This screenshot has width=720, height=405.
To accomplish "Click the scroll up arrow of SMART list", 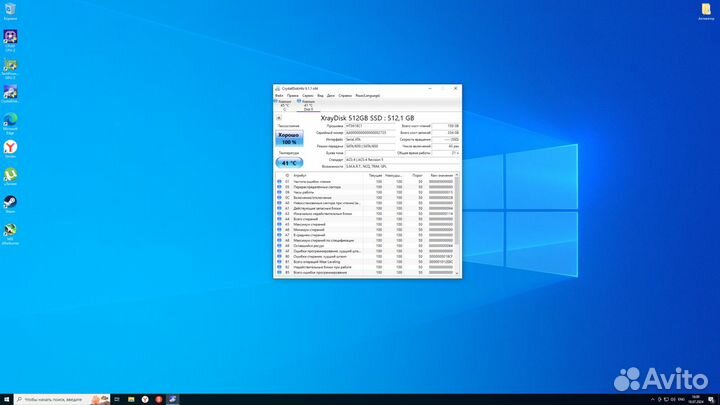I will coord(456,175).
